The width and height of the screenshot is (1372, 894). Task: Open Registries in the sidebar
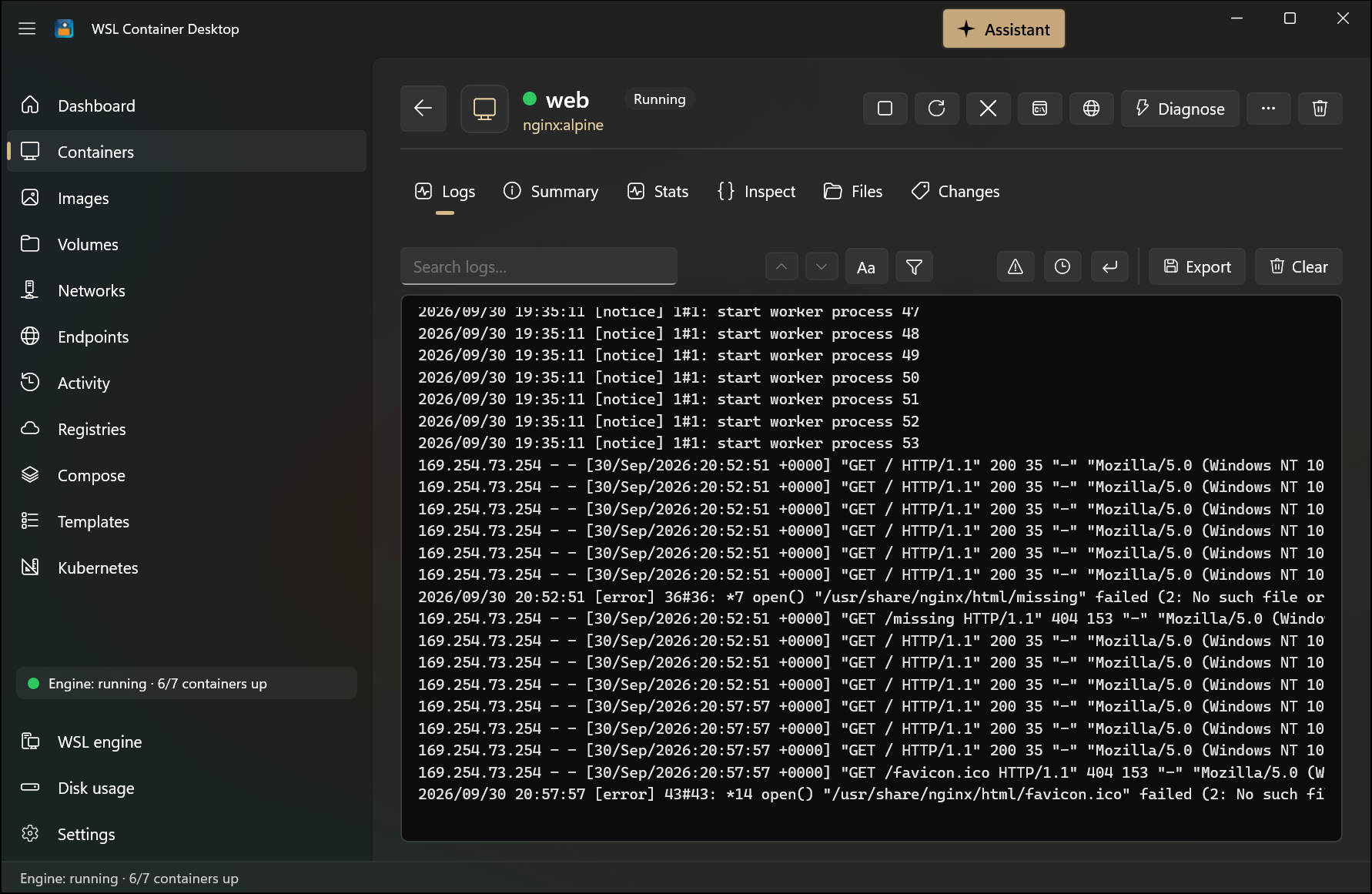pyautogui.click(x=186, y=429)
